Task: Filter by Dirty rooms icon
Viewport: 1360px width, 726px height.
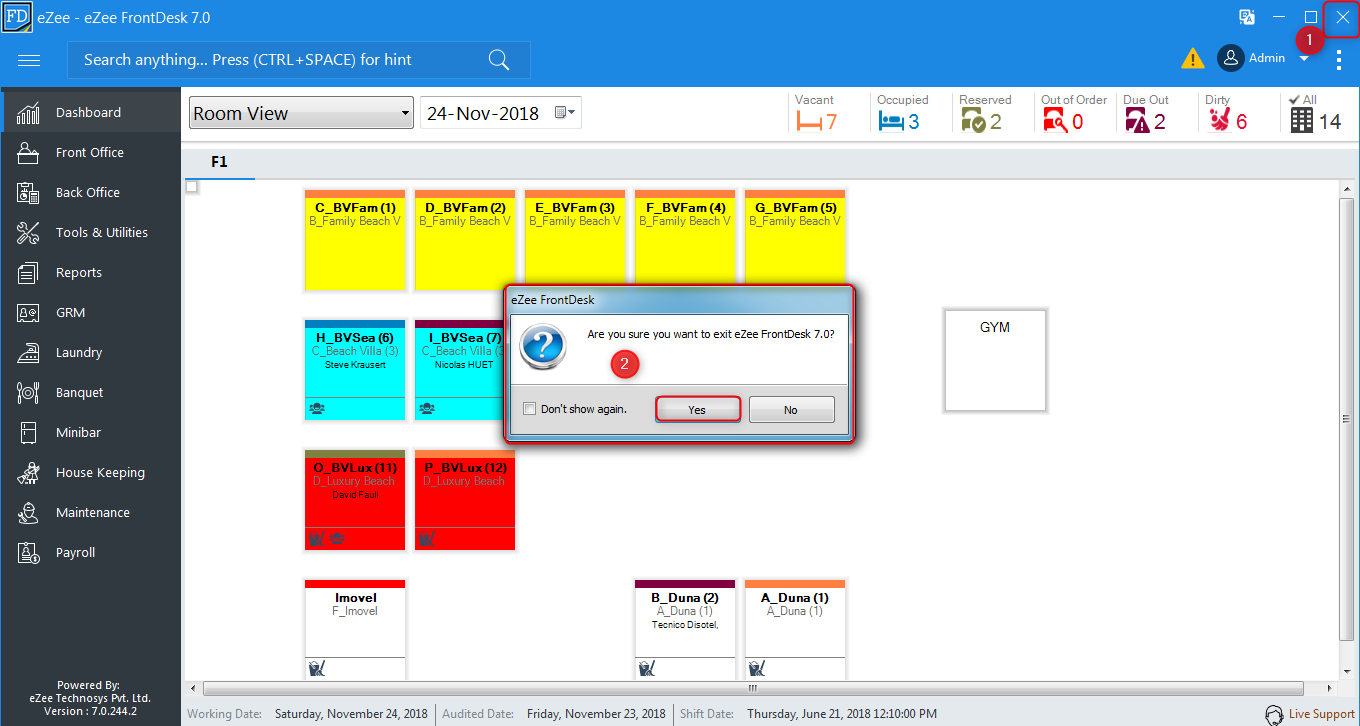Action: point(1219,121)
